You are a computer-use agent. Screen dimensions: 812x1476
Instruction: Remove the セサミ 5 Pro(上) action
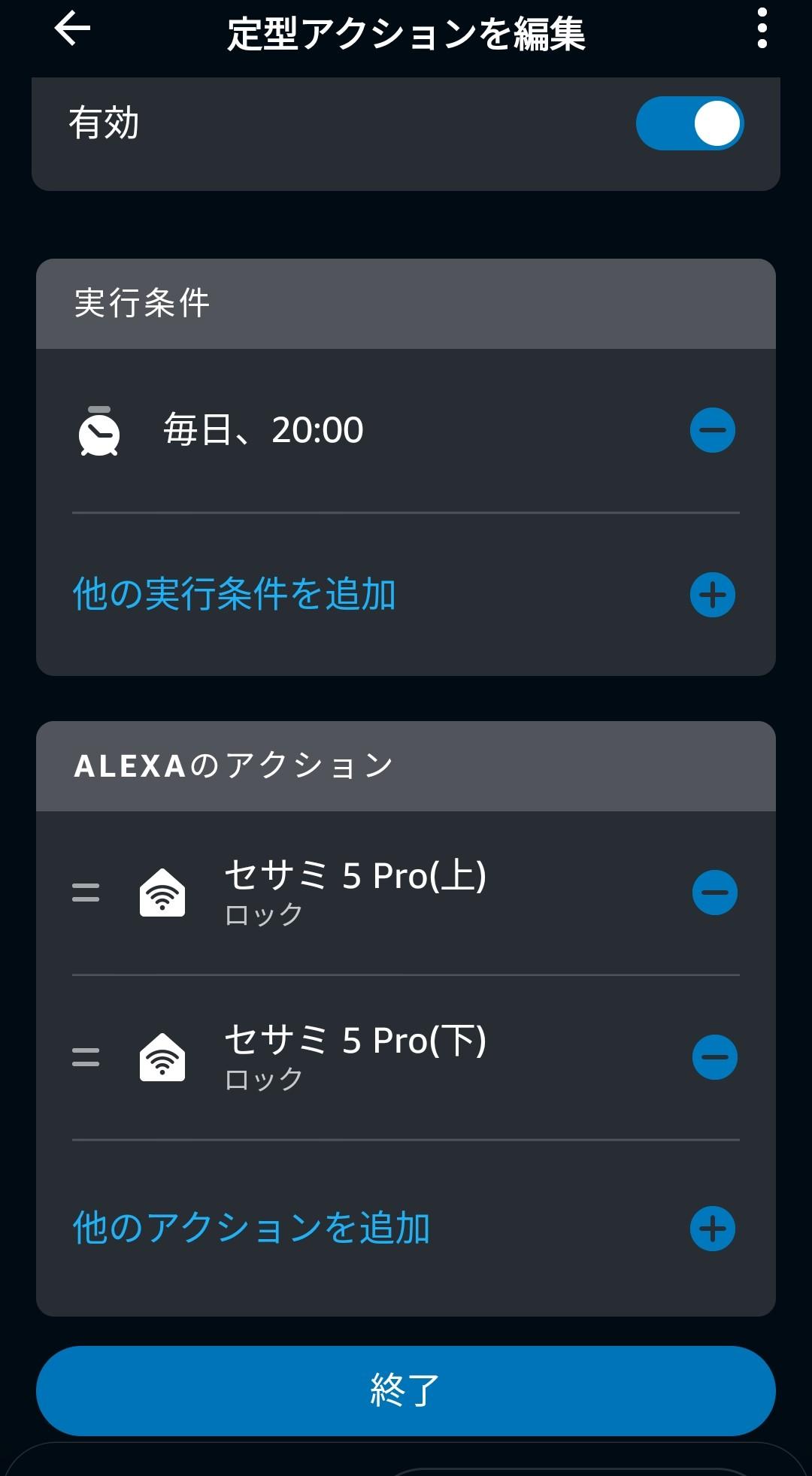[714, 893]
